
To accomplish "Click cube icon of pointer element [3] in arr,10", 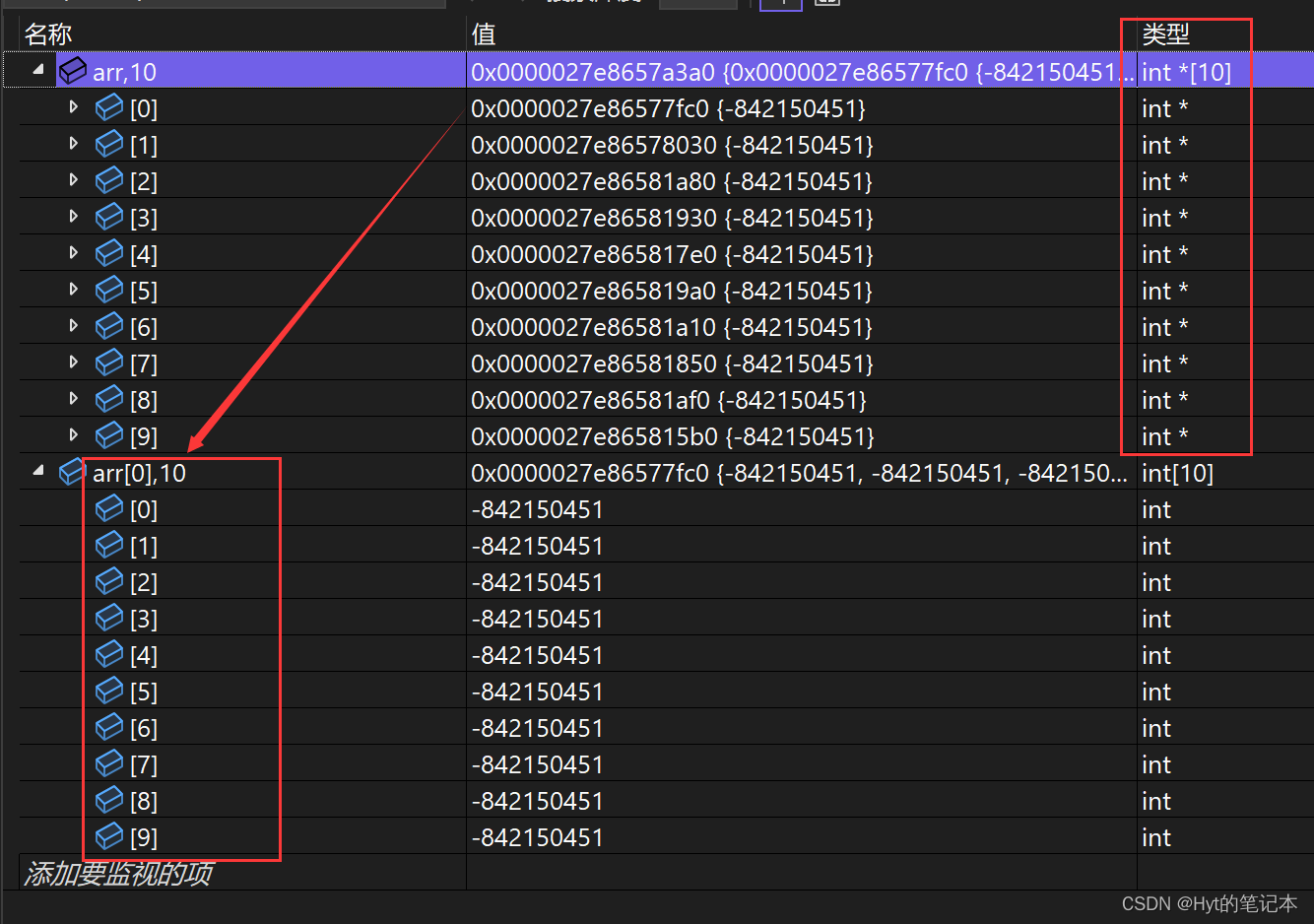I will [109, 216].
